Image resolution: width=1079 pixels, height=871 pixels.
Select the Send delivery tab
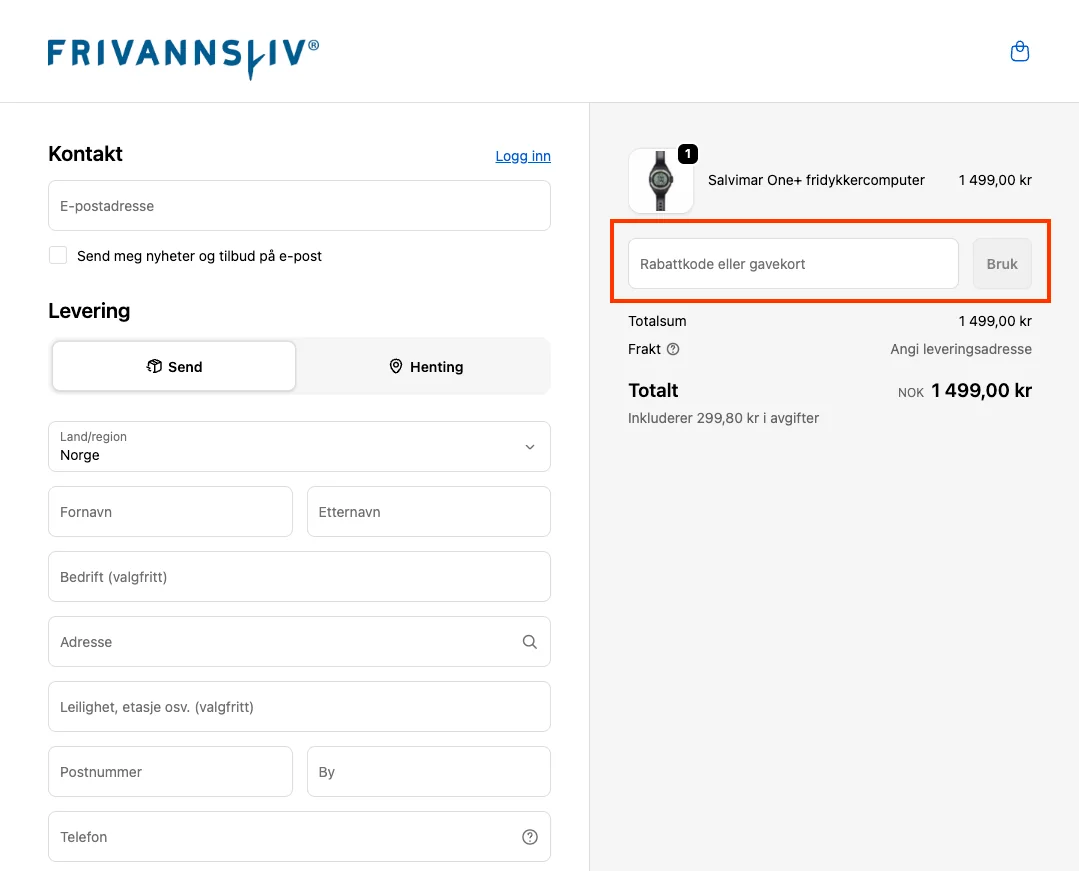174,367
